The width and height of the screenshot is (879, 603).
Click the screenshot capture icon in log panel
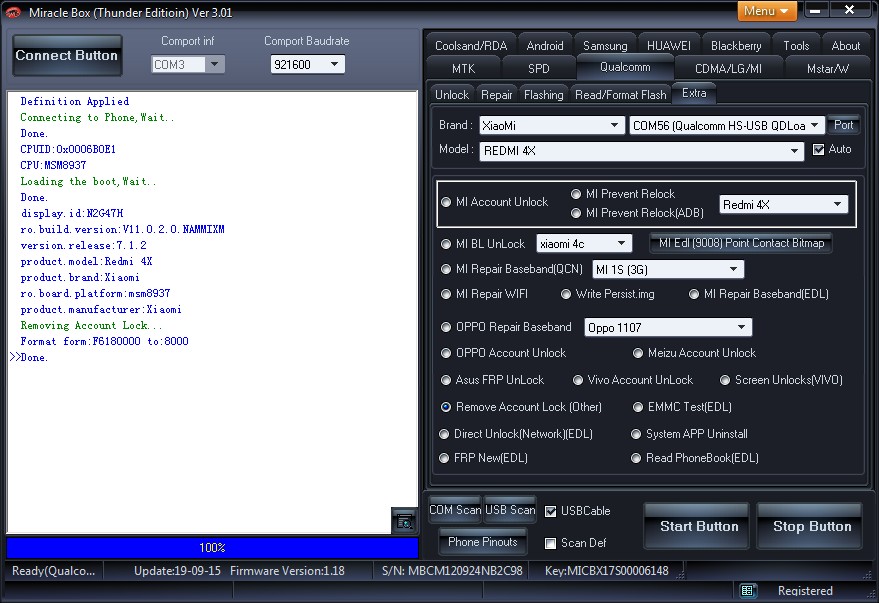click(x=404, y=521)
